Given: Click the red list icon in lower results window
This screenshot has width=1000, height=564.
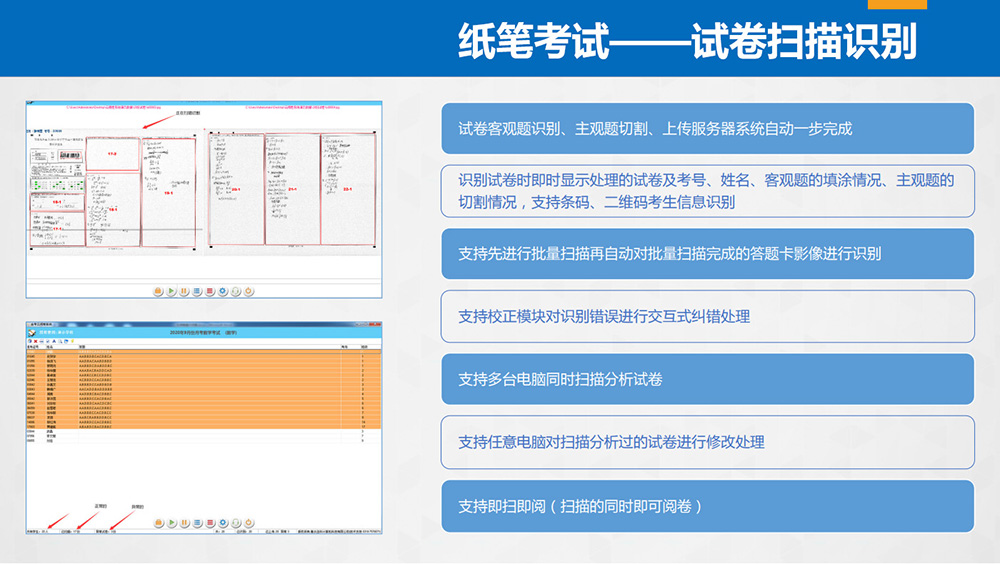Looking at the screenshot, I should click(210, 523).
